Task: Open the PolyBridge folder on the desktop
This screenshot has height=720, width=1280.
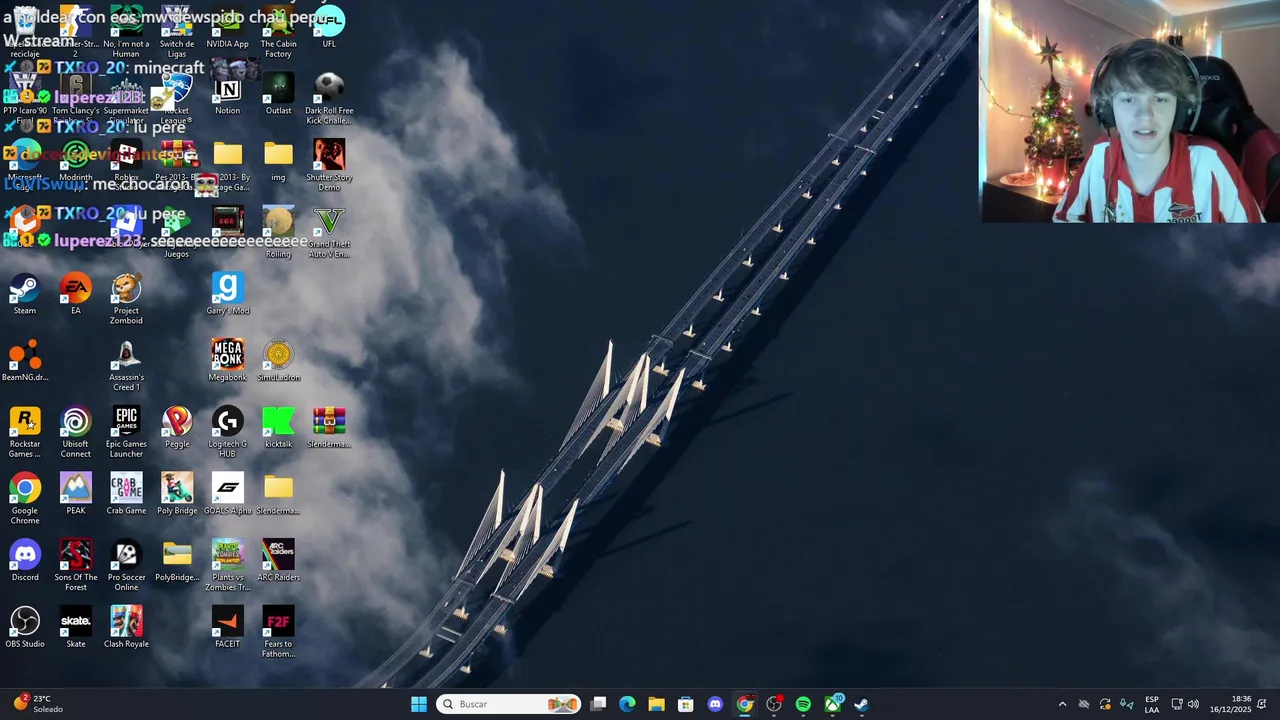Action: tap(177, 561)
